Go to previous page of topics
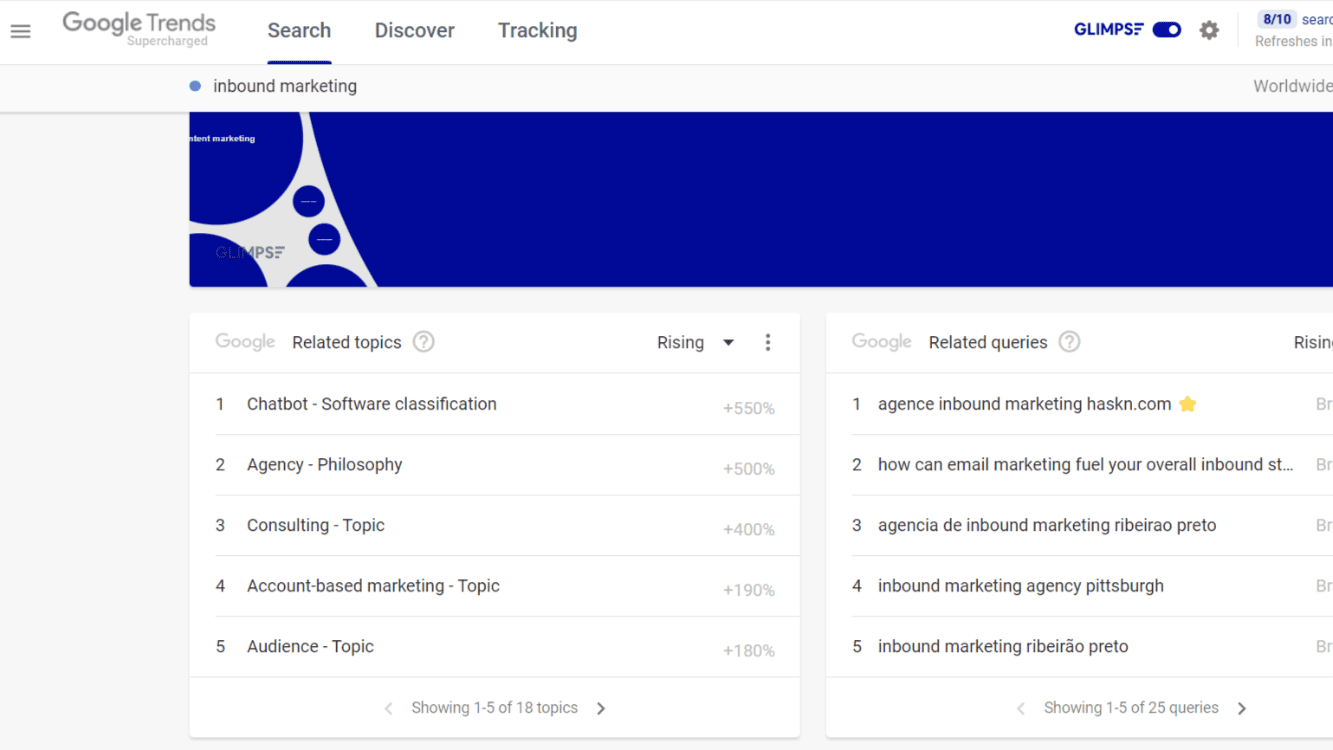Image resolution: width=1333 pixels, height=750 pixels. (389, 708)
